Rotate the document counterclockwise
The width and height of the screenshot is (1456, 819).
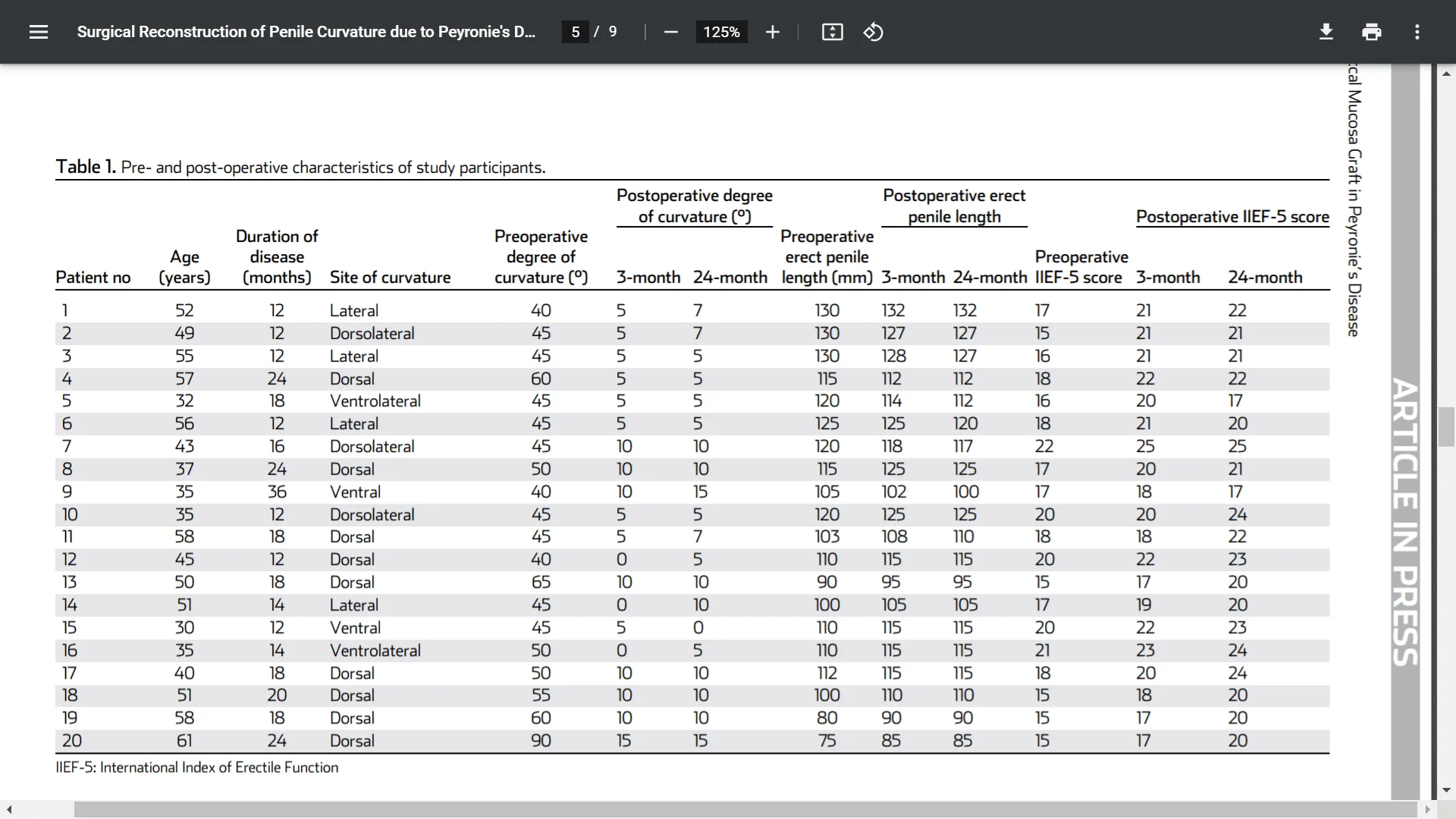coord(873,32)
